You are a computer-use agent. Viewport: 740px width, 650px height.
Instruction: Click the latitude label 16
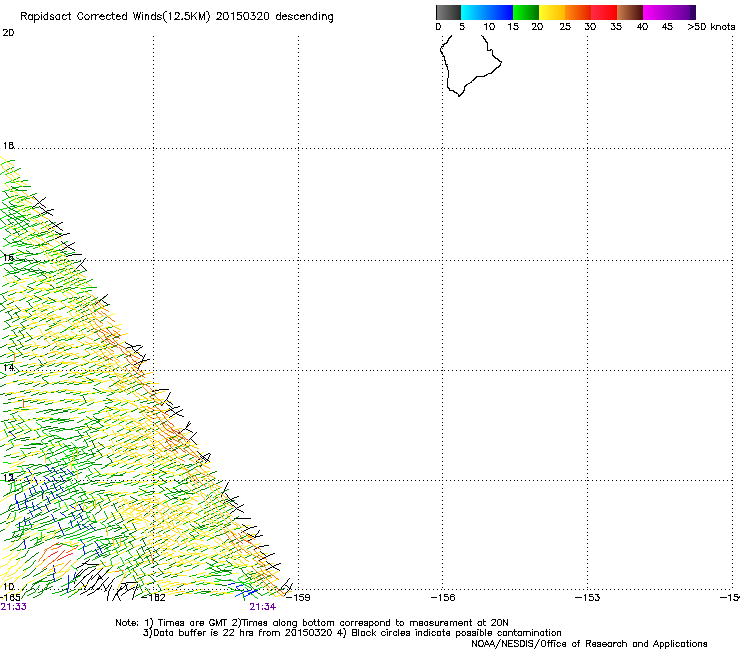click(x=8, y=258)
